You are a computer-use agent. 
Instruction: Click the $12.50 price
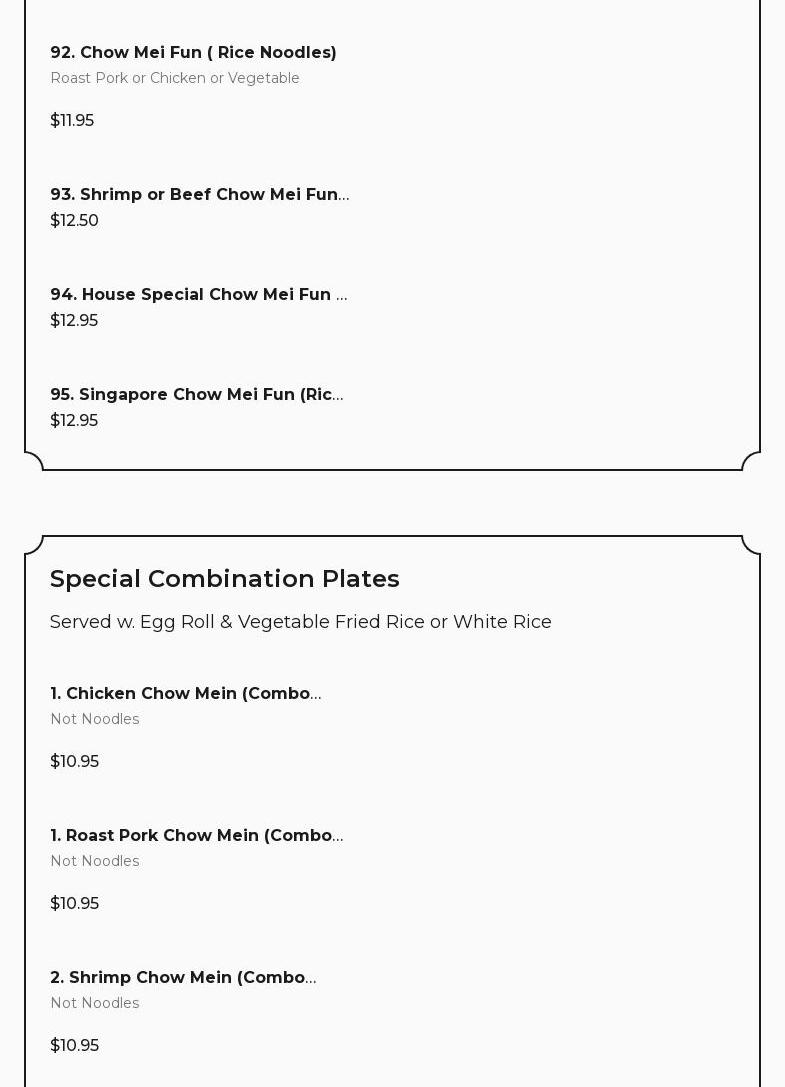pyautogui.click(x=74, y=220)
